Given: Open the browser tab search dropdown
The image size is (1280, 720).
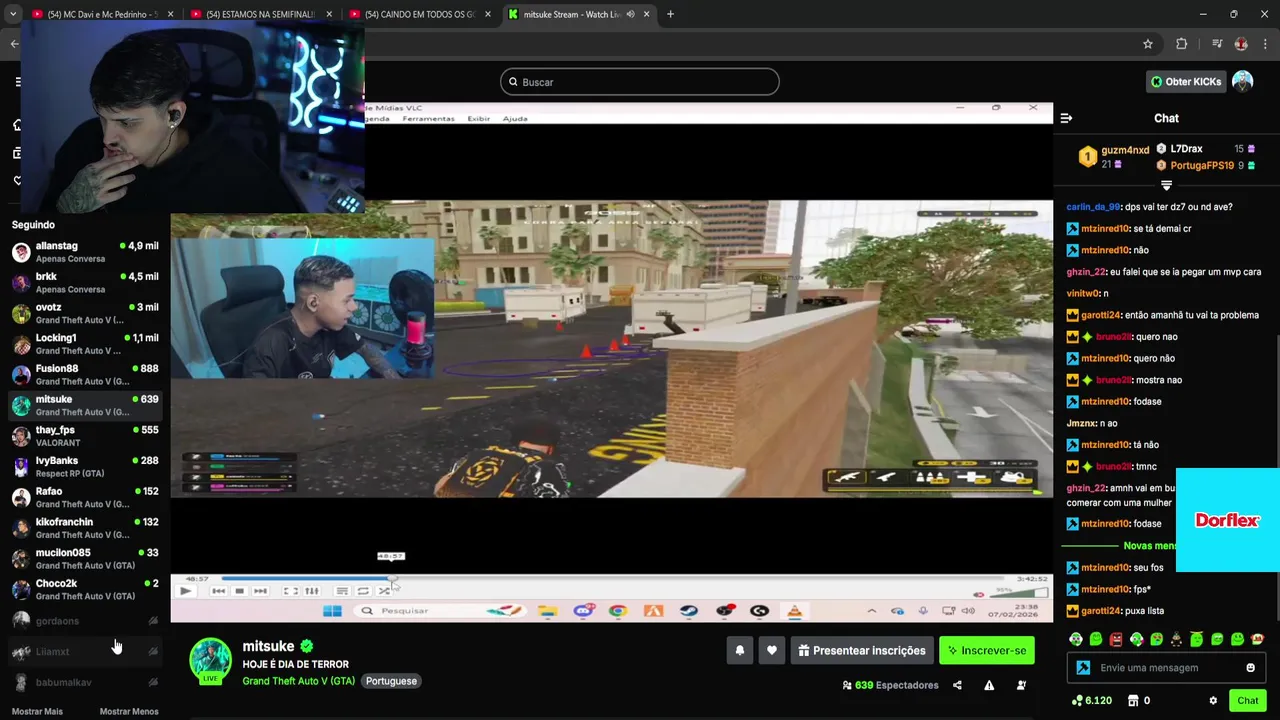Looking at the screenshot, I should point(13,14).
